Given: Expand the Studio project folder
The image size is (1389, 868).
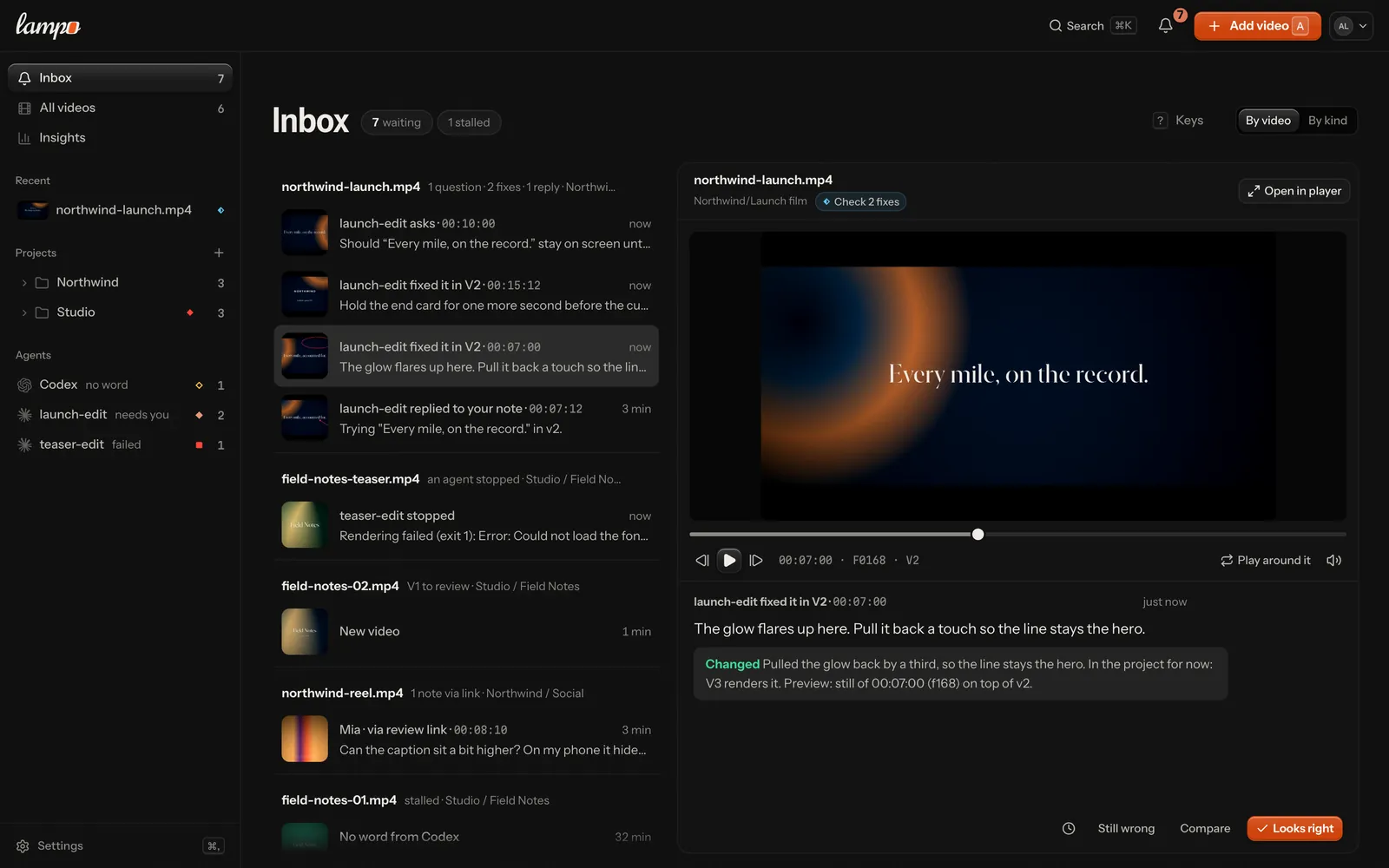Looking at the screenshot, I should coord(24,312).
